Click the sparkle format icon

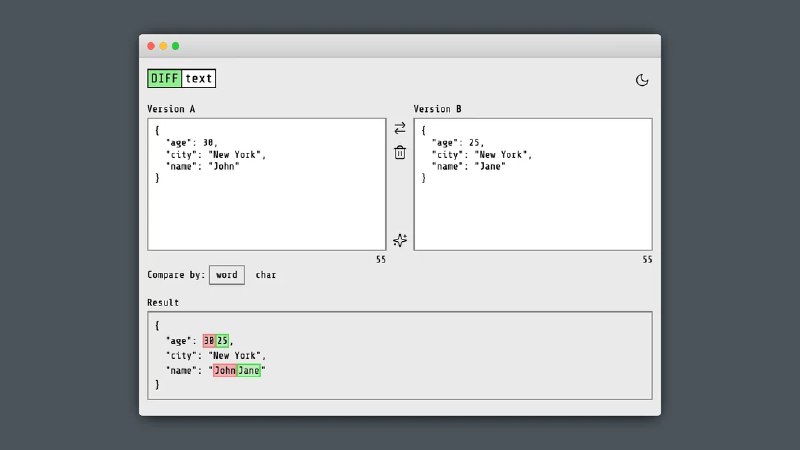point(399,240)
